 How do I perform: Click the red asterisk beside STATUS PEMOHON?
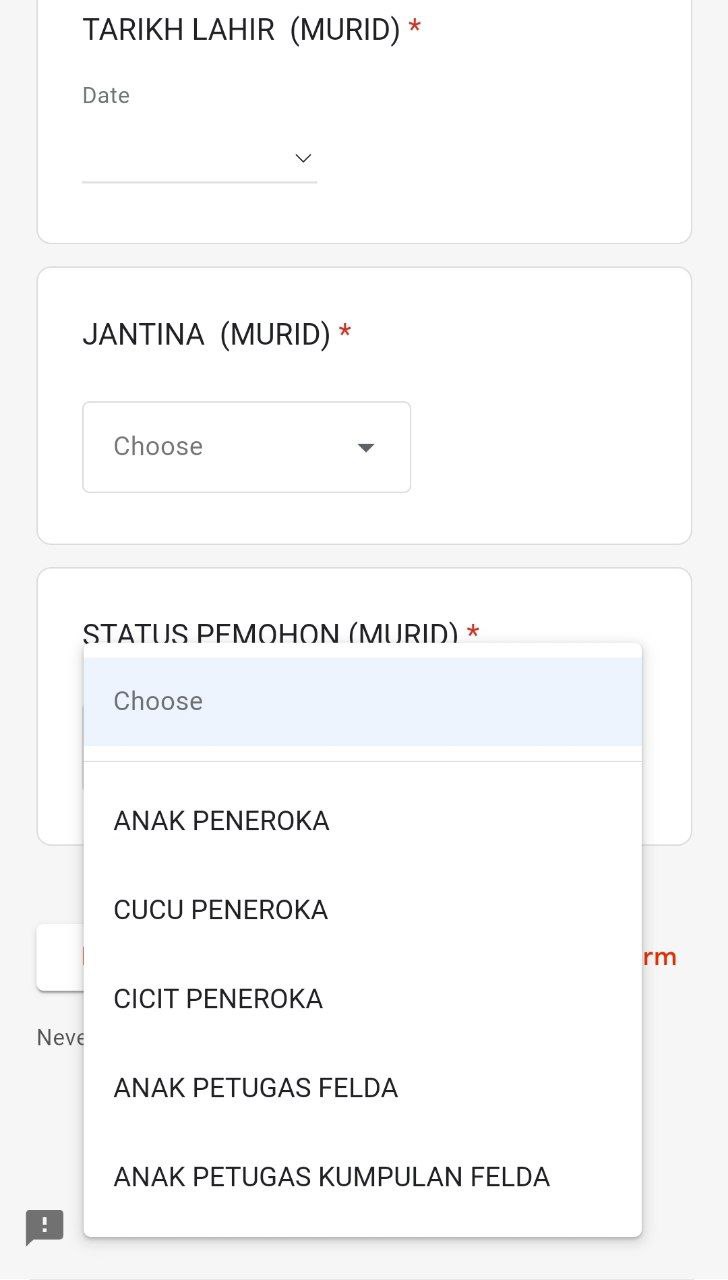point(473,632)
